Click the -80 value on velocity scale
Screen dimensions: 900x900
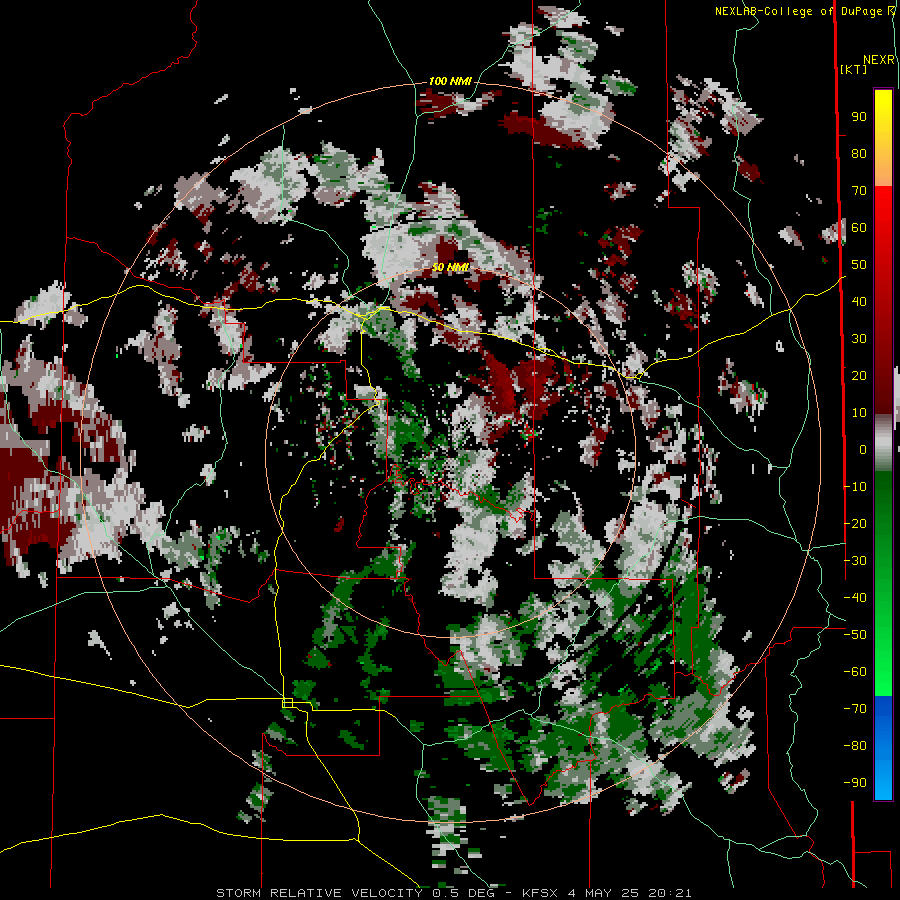[x=855, y=746]
